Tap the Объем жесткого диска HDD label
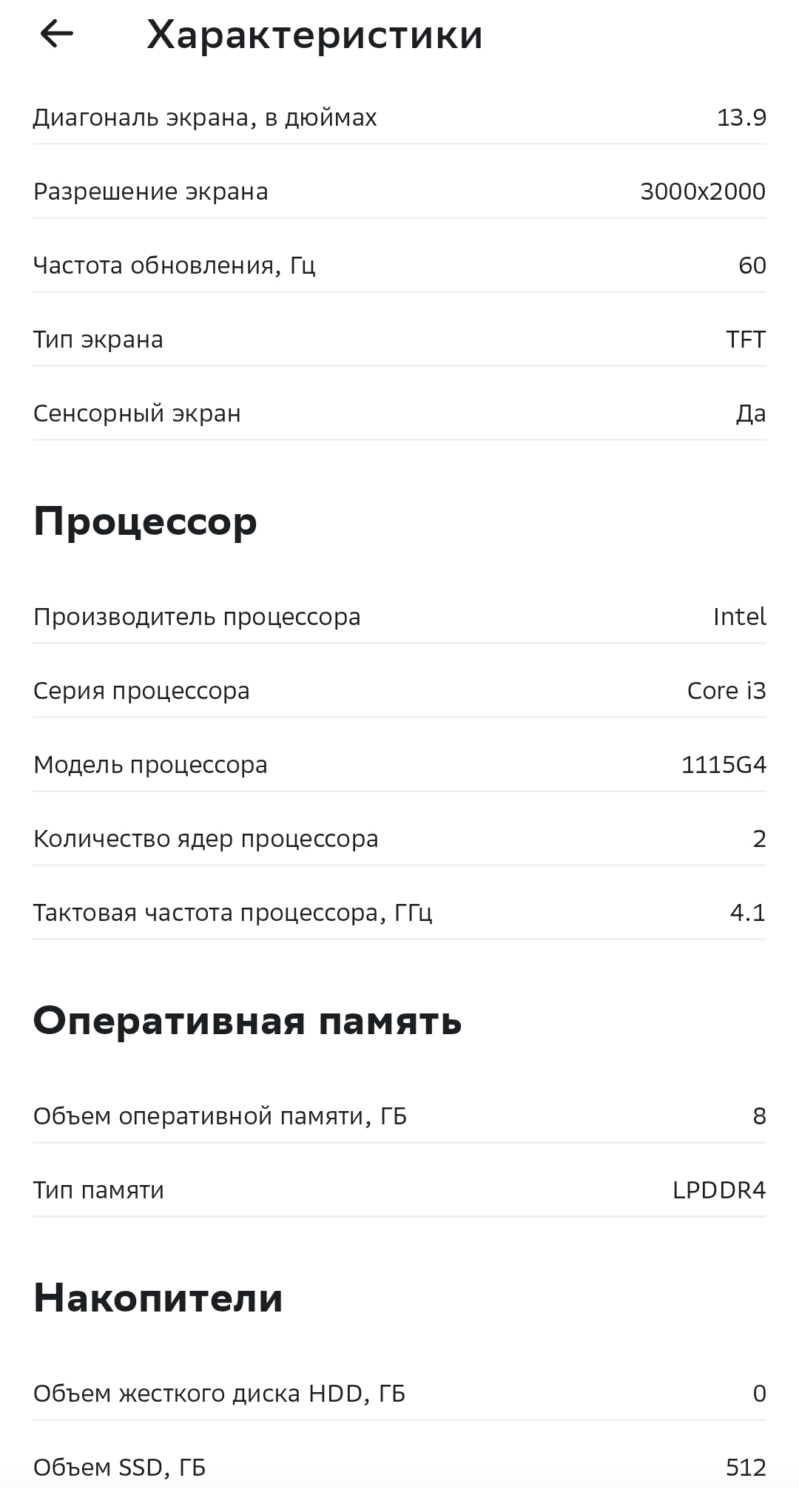 219,1394
